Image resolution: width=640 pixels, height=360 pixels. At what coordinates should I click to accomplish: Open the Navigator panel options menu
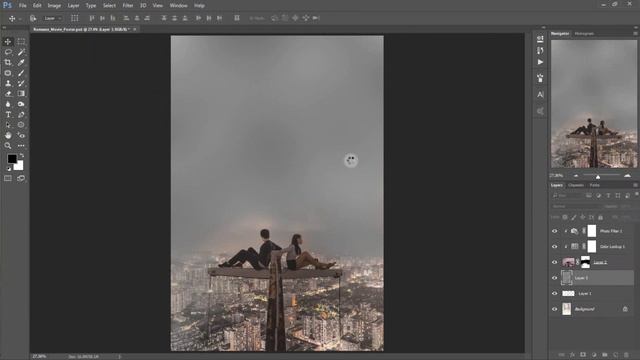636,33
